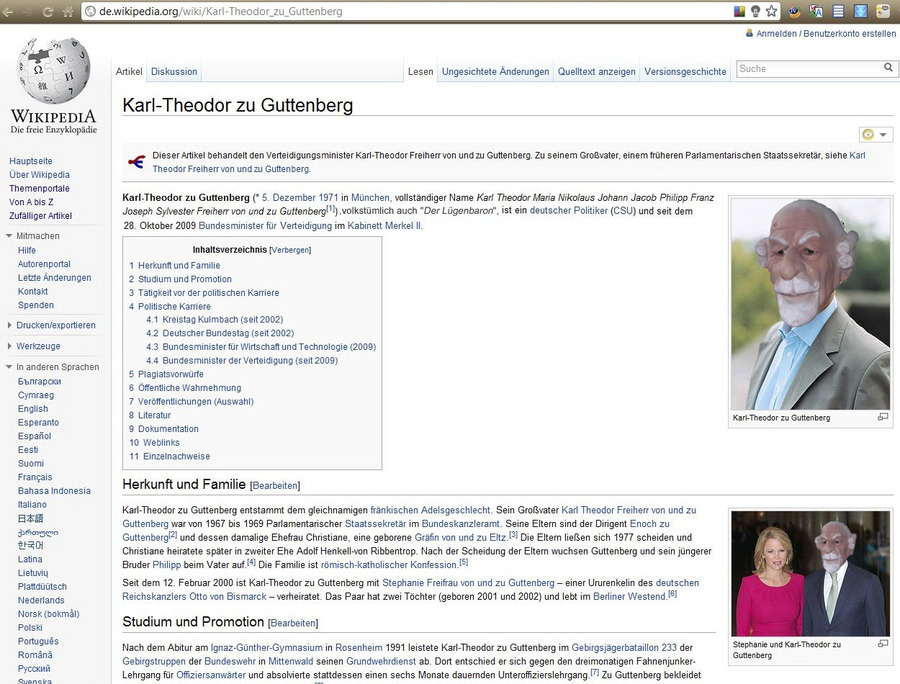Open the browser home page icon
This screenshot has width=900, height=684.
pos(68,11)
